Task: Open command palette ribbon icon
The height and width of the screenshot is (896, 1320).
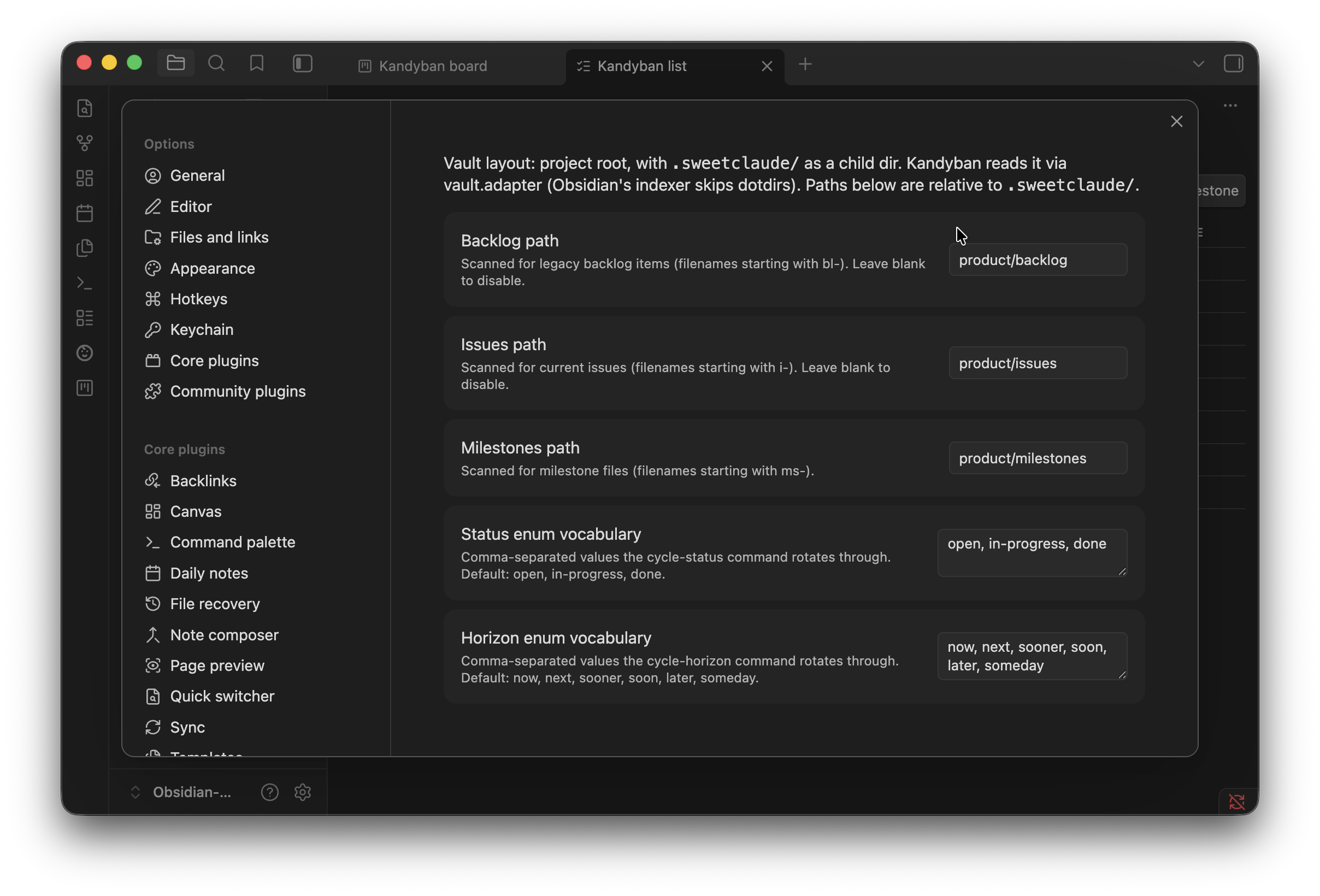Action: (x=85, y=283)
